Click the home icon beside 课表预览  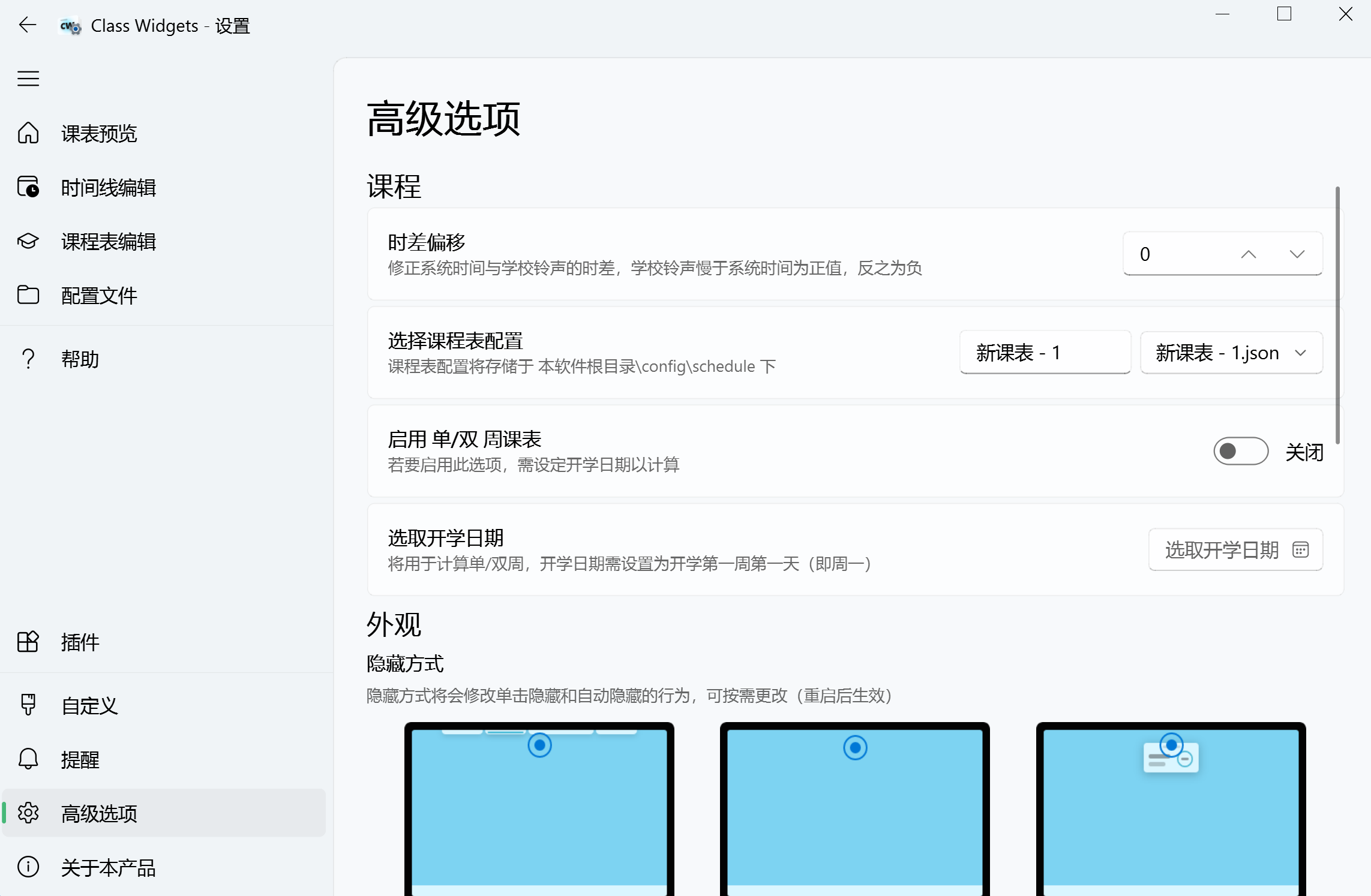coord(28,133)
